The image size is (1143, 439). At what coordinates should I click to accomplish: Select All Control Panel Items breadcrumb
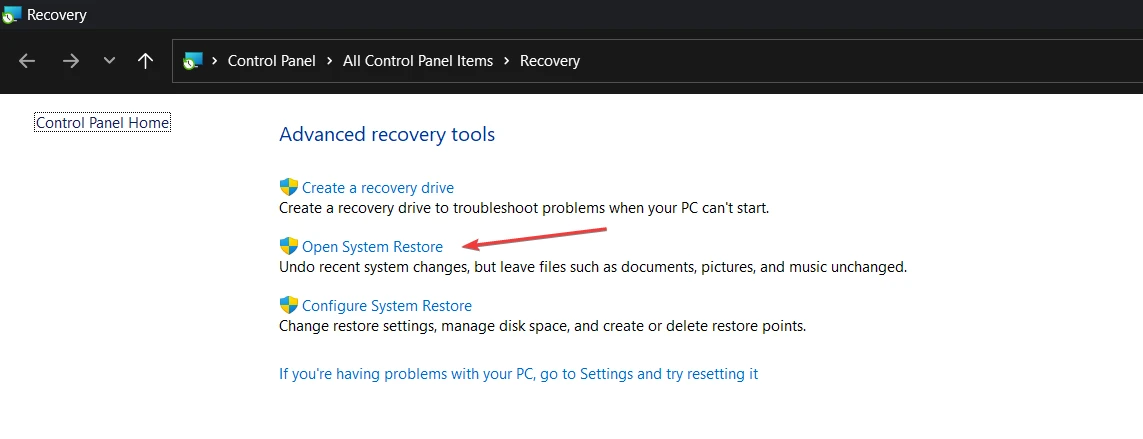point(418,61)
